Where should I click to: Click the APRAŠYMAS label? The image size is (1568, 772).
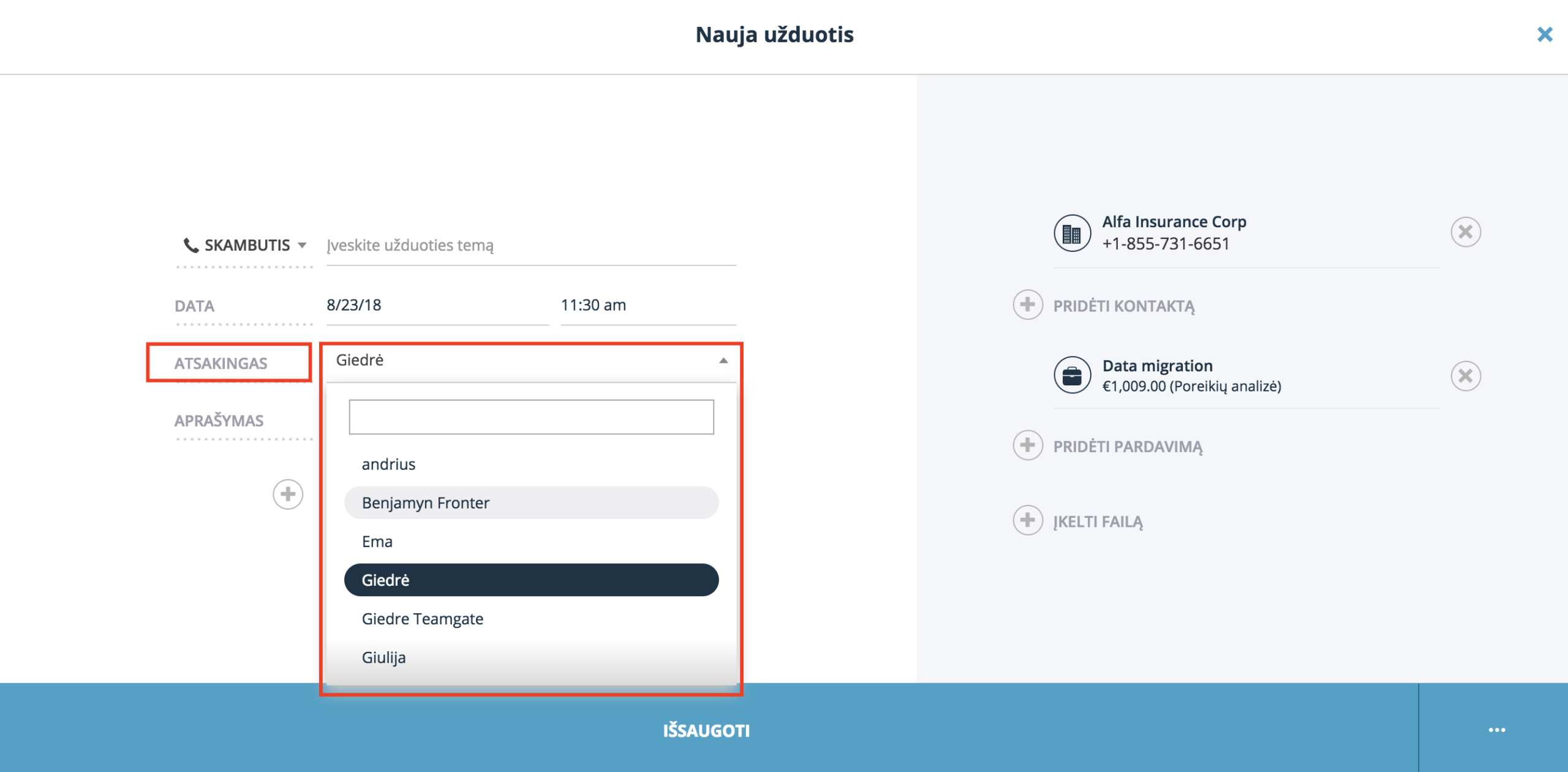coord(219,421)
